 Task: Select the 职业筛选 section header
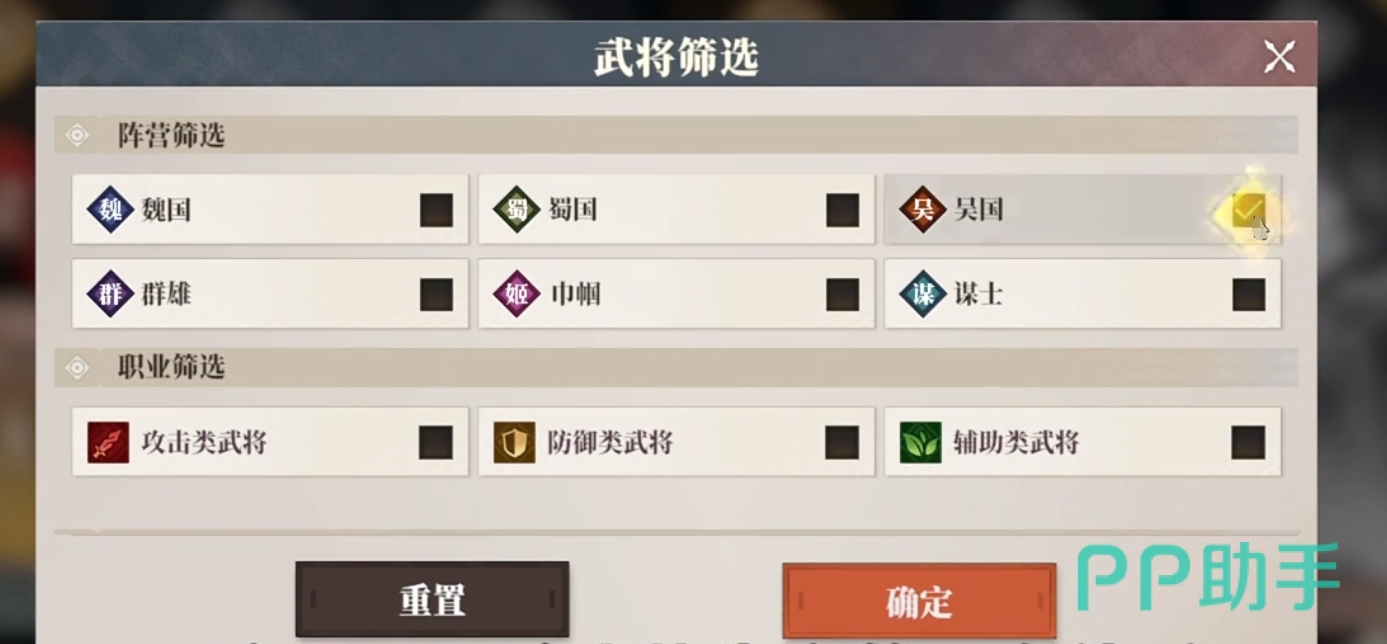click(676, 367)
